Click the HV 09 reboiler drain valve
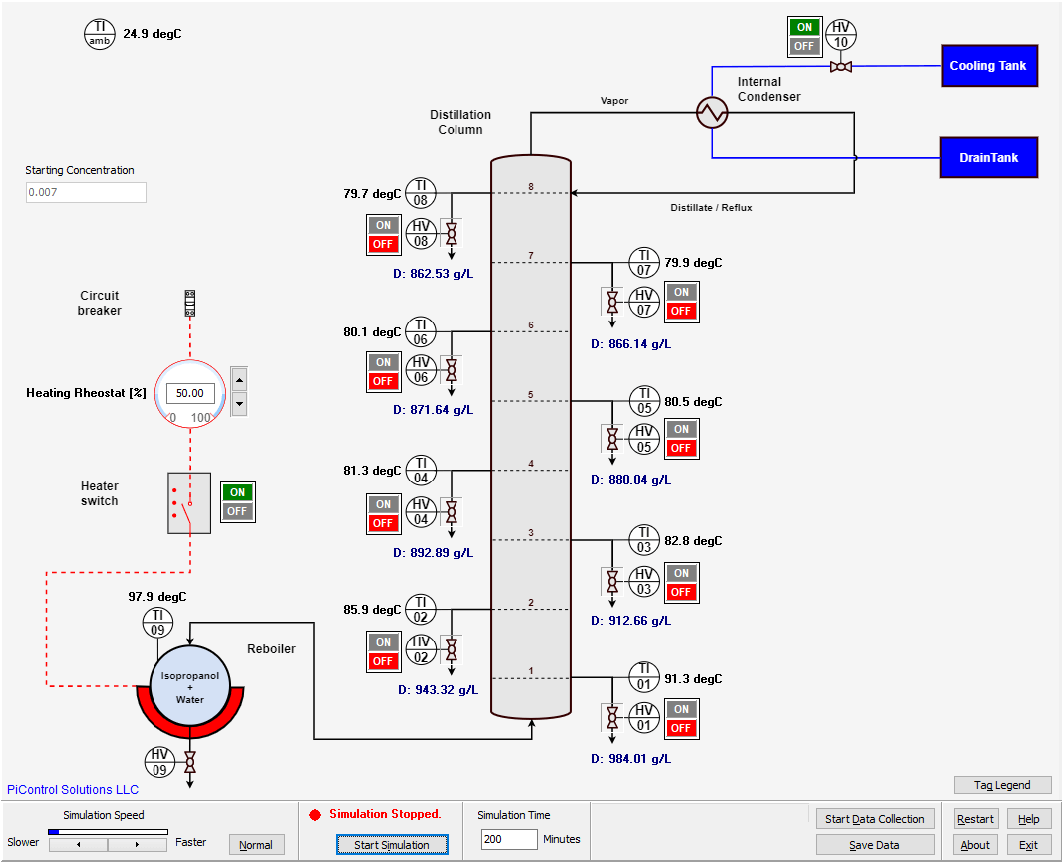The image size is (1062, 862). coord(189,764)
